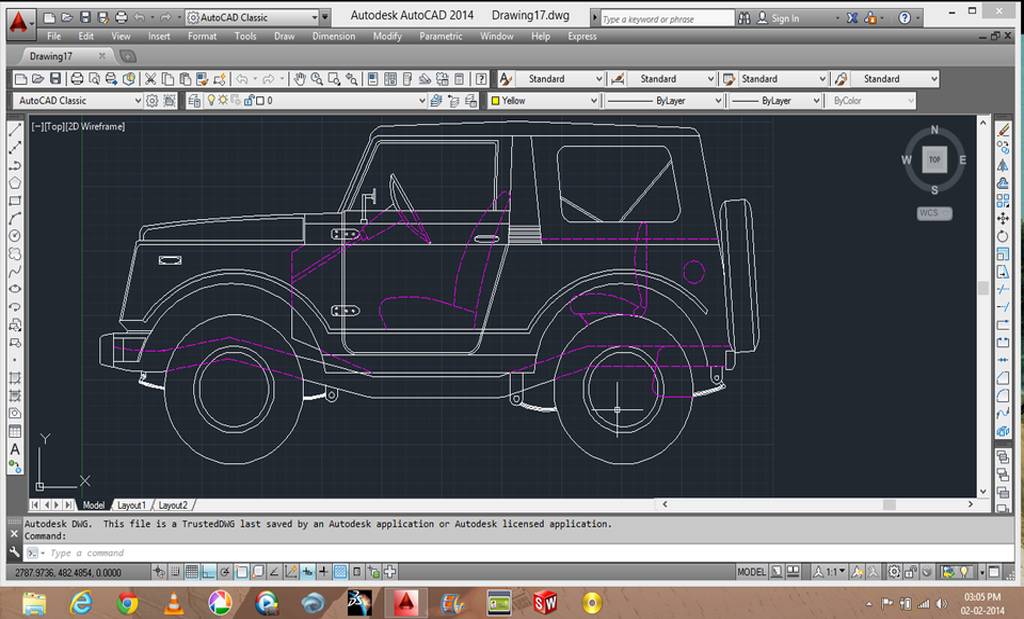Select the Properties palette icon
The height and width of the screenshot is (619, 1024).
[x=371, y=78]
